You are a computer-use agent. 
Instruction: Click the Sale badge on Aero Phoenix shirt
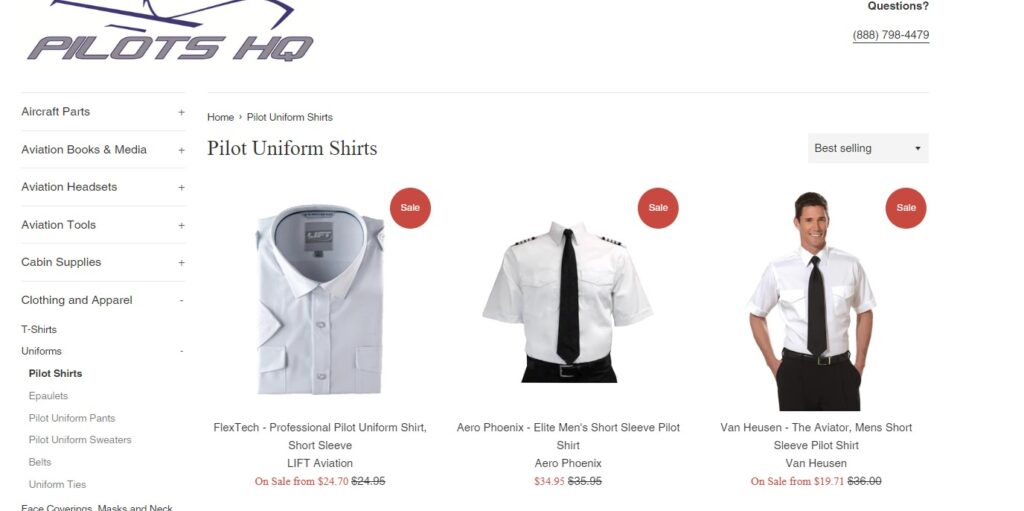[x=658, y=208]
